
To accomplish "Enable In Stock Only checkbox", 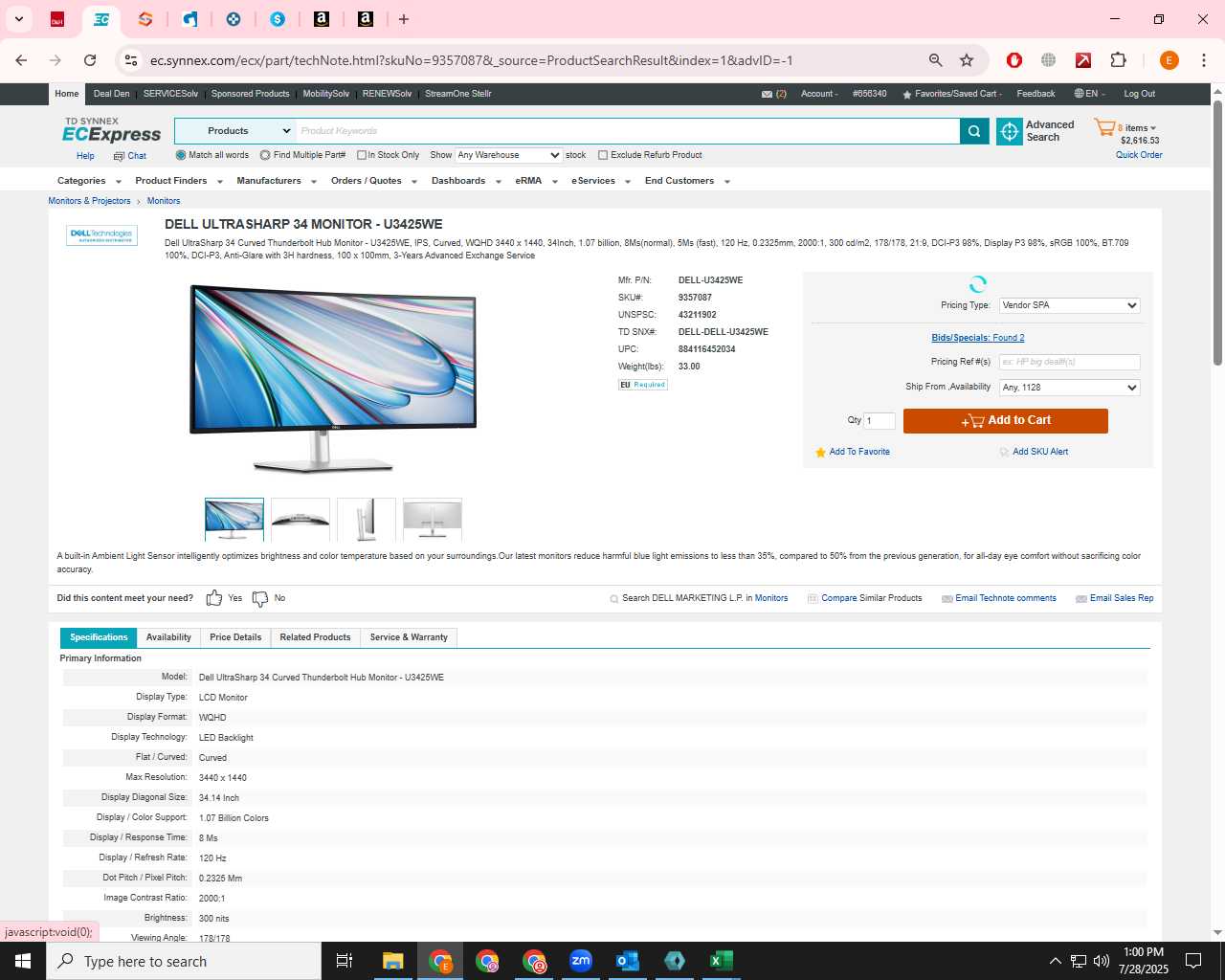I will [362, 155].
